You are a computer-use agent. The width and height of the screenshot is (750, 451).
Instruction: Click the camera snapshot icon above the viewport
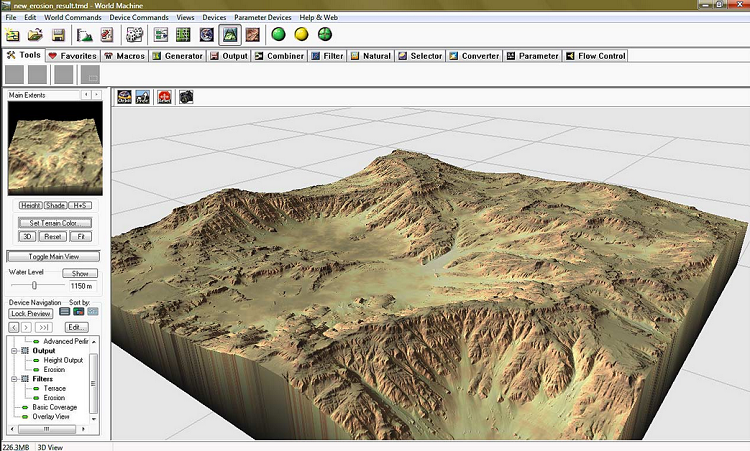pos(186,97)
